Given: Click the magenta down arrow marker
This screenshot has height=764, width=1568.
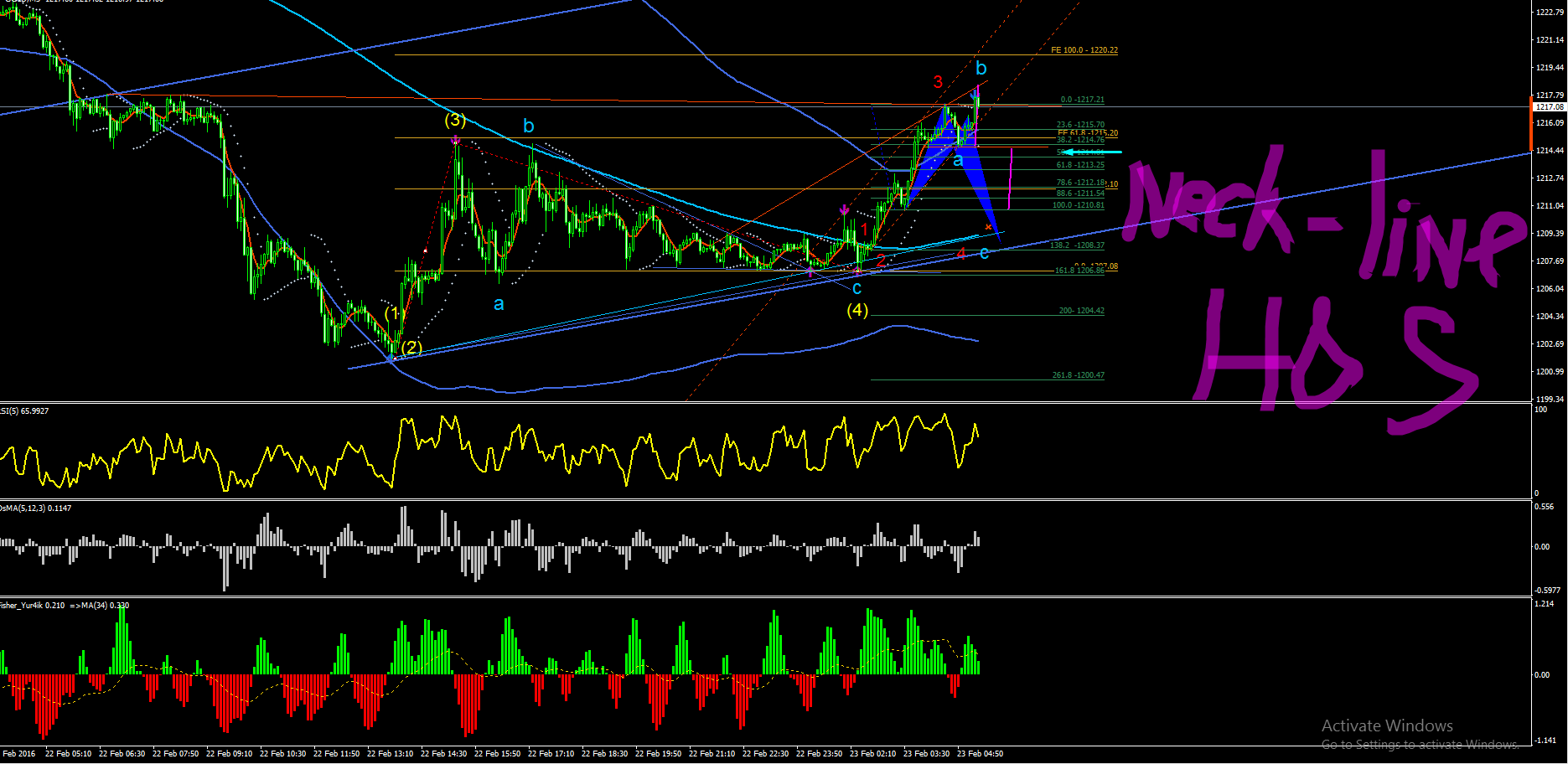Looking at the screenshot, I should point(844,210).
